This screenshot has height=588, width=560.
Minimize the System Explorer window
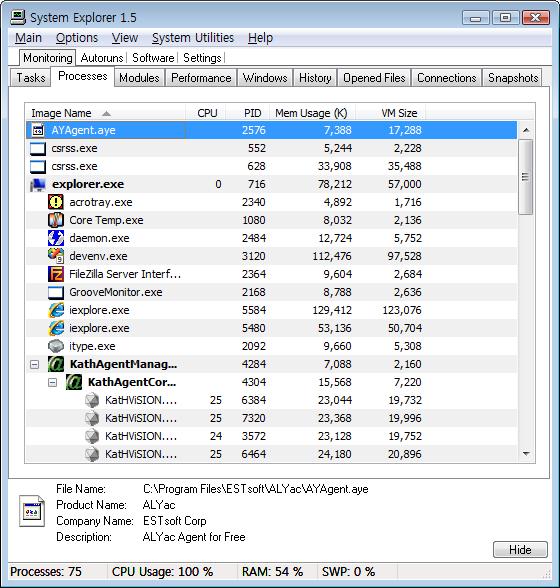(x=476, y=18)
